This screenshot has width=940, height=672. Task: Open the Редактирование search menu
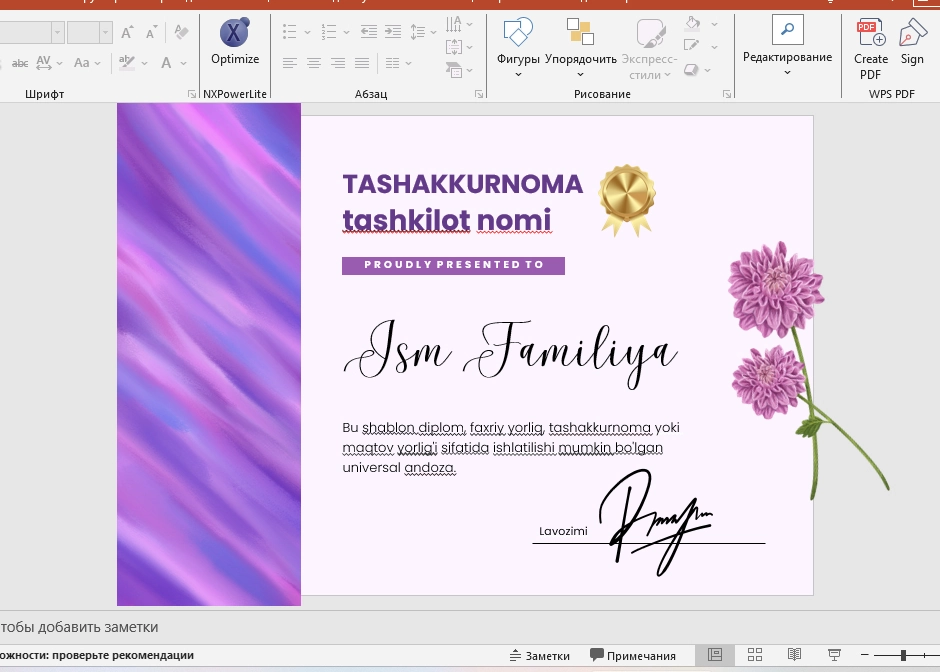tap(787, 46)
